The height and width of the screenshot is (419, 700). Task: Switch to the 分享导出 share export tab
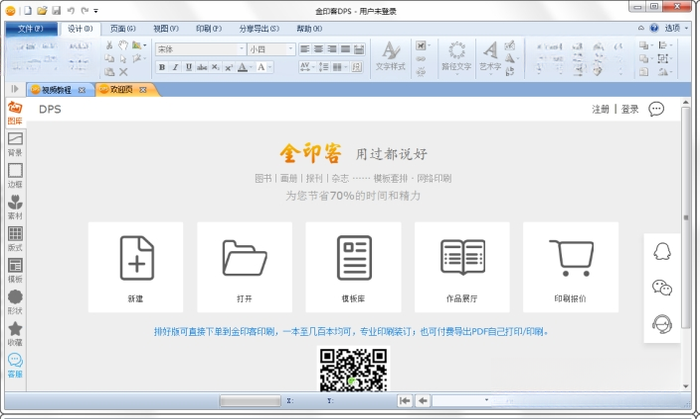pyautogui.click(x=259, y=29)
